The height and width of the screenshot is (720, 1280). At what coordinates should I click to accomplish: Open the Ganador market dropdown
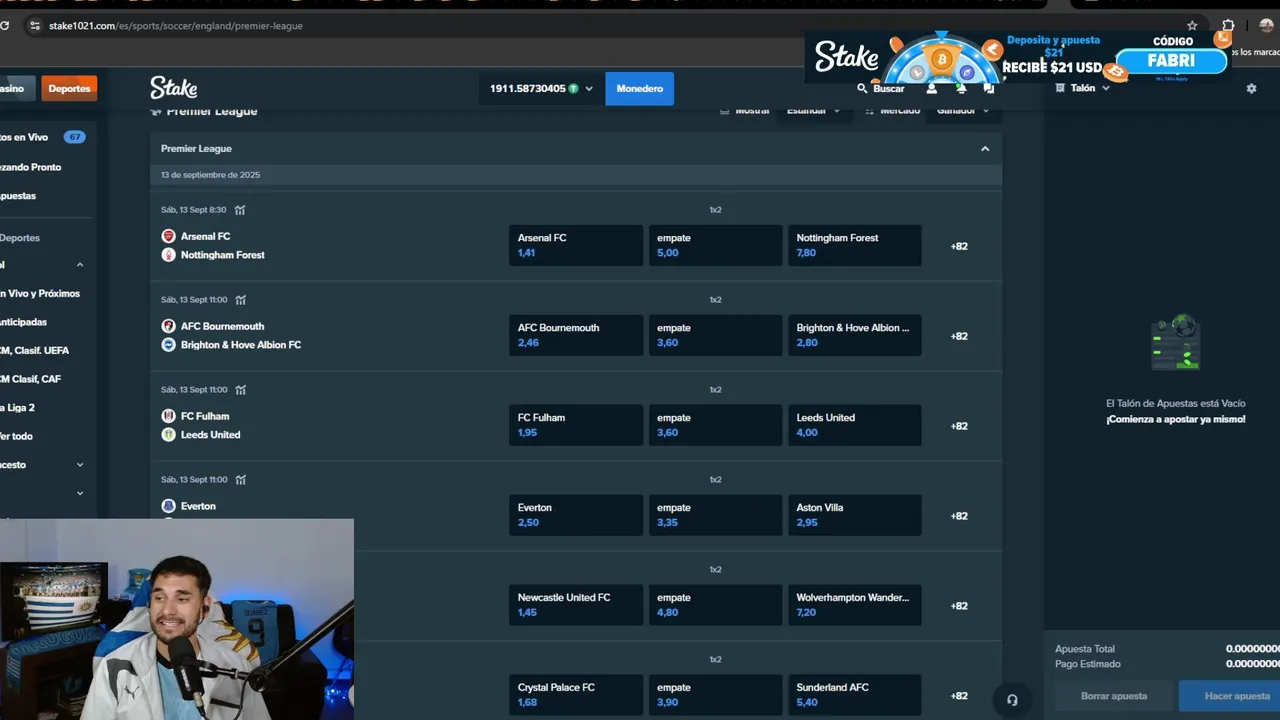point(961,111)
